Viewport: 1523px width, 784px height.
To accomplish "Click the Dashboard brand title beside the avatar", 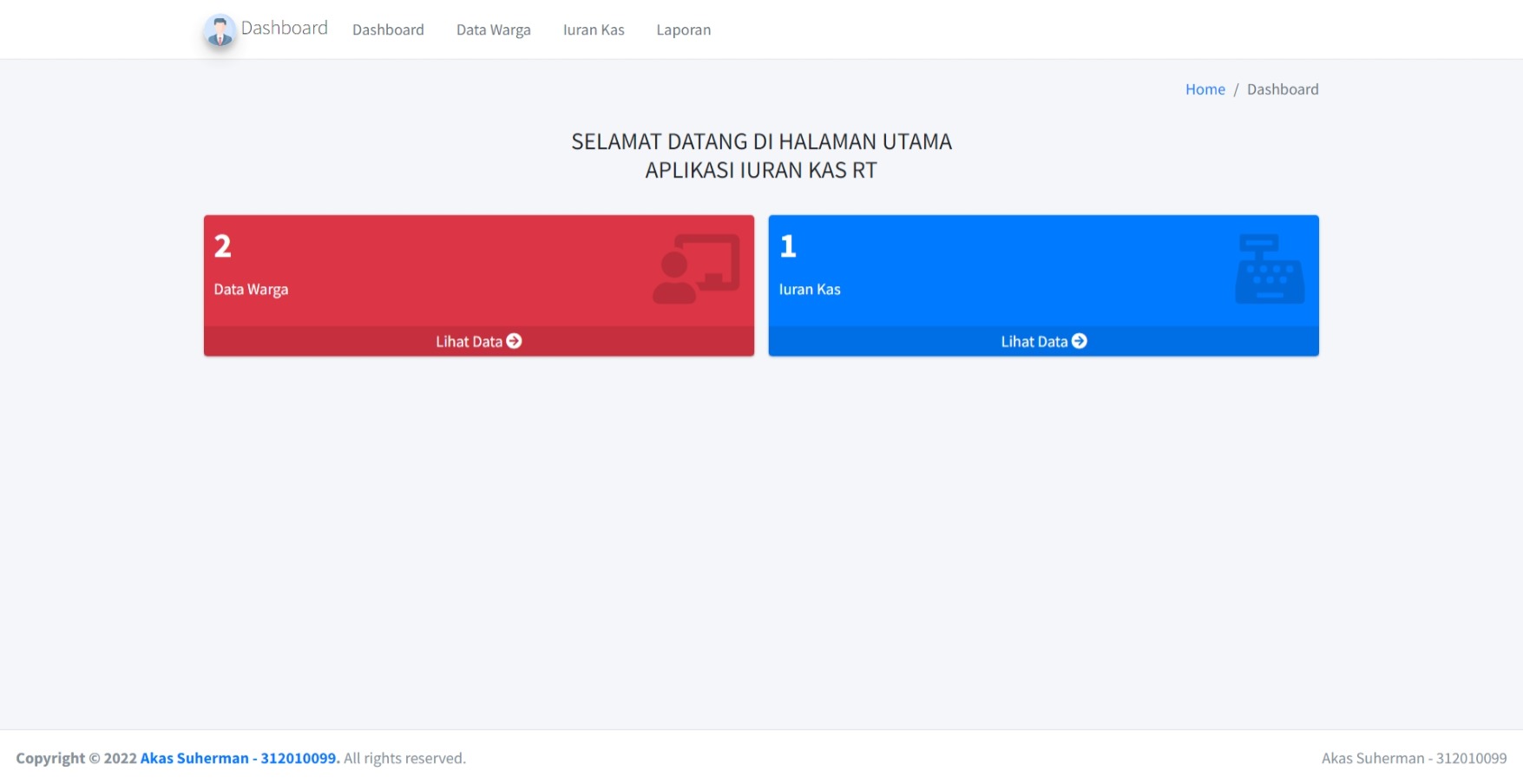I will click(x=285, y=27).
